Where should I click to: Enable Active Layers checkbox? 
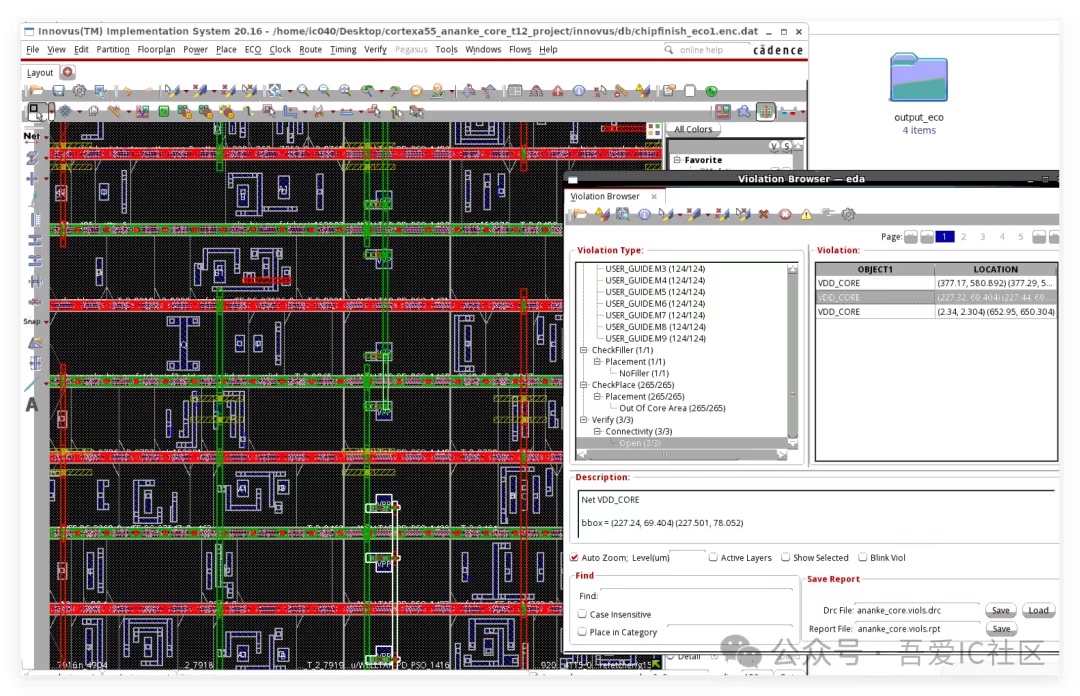713,557
